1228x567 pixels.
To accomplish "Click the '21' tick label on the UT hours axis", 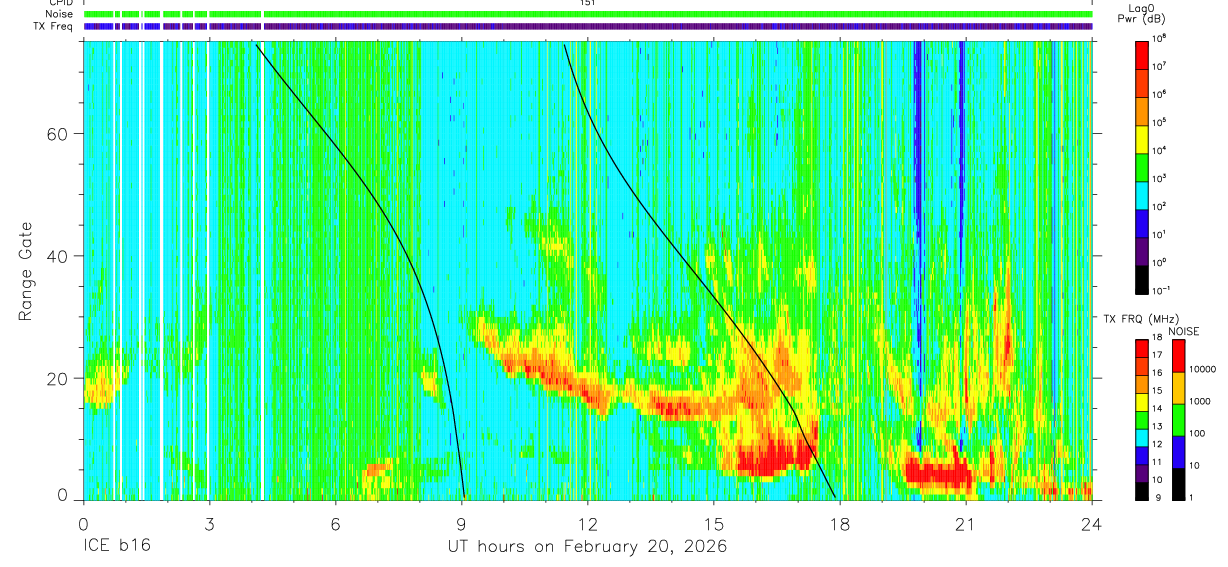I will tap(966, 523).
